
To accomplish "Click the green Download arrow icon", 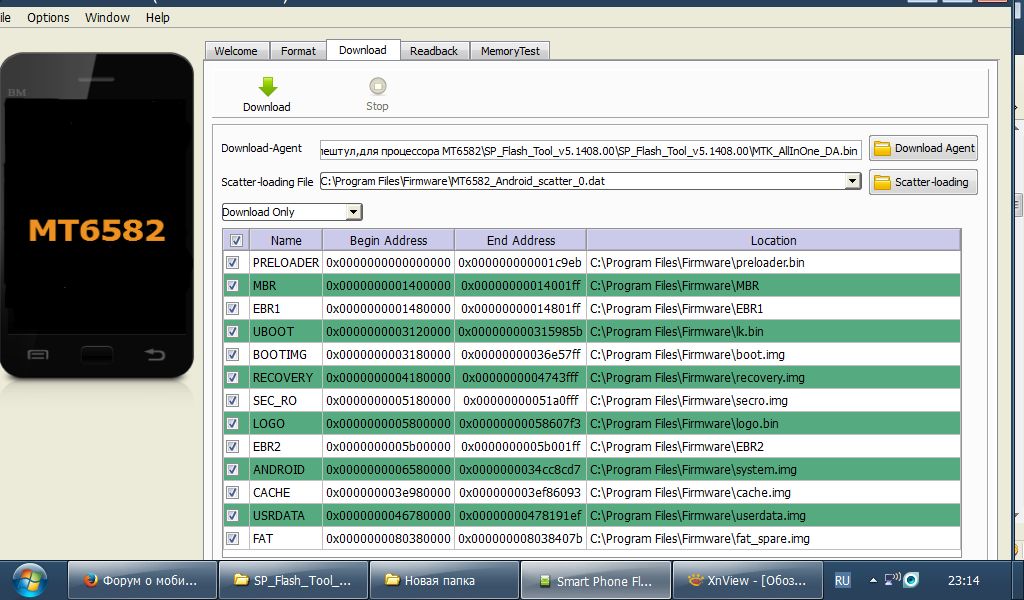I will click(266, 87).
